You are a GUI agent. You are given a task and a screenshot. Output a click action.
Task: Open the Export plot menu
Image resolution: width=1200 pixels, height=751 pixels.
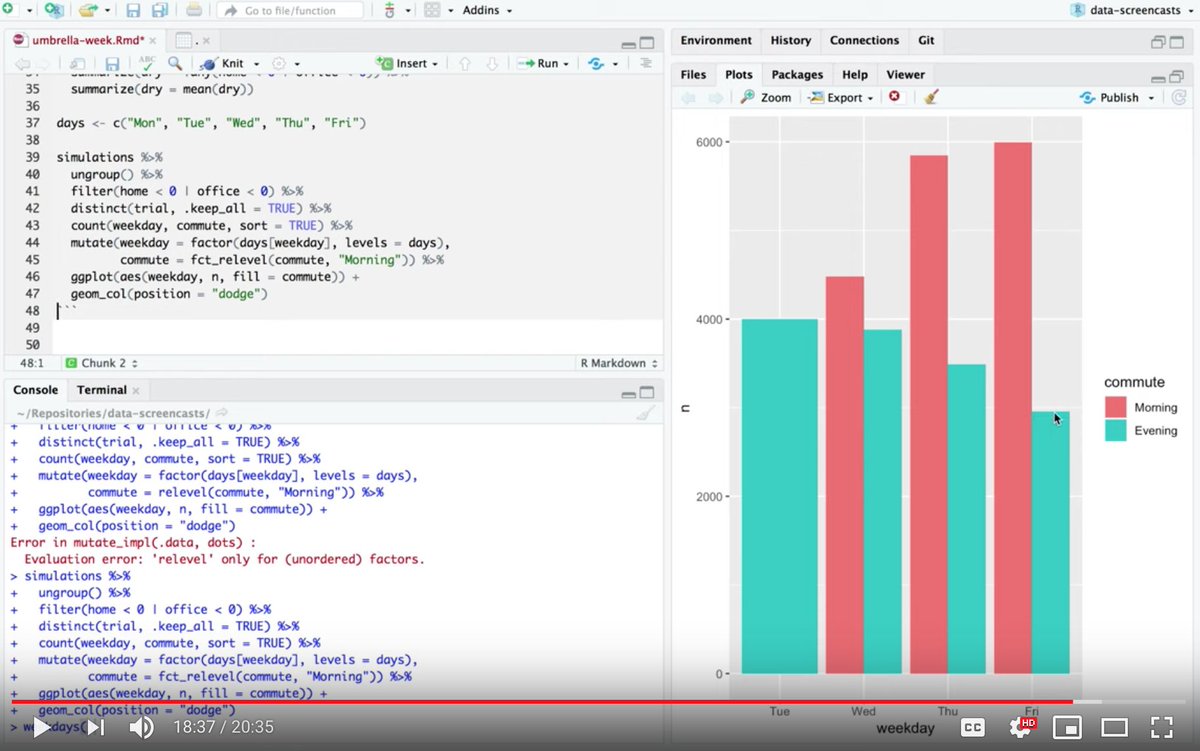pos(841,97)
